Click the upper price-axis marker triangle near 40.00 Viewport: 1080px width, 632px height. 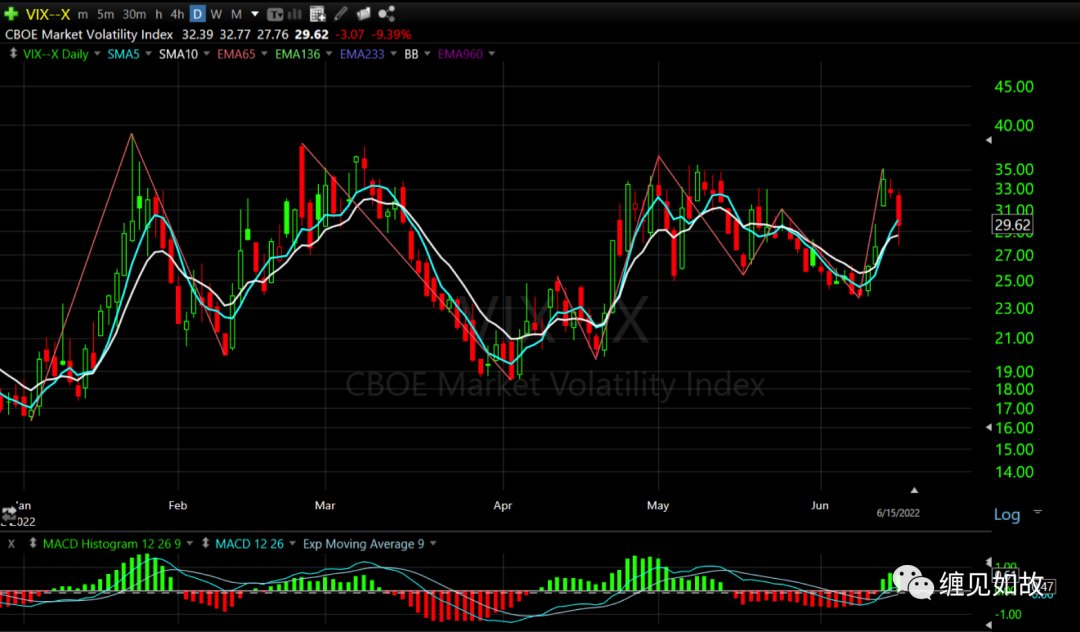[988, 140]
